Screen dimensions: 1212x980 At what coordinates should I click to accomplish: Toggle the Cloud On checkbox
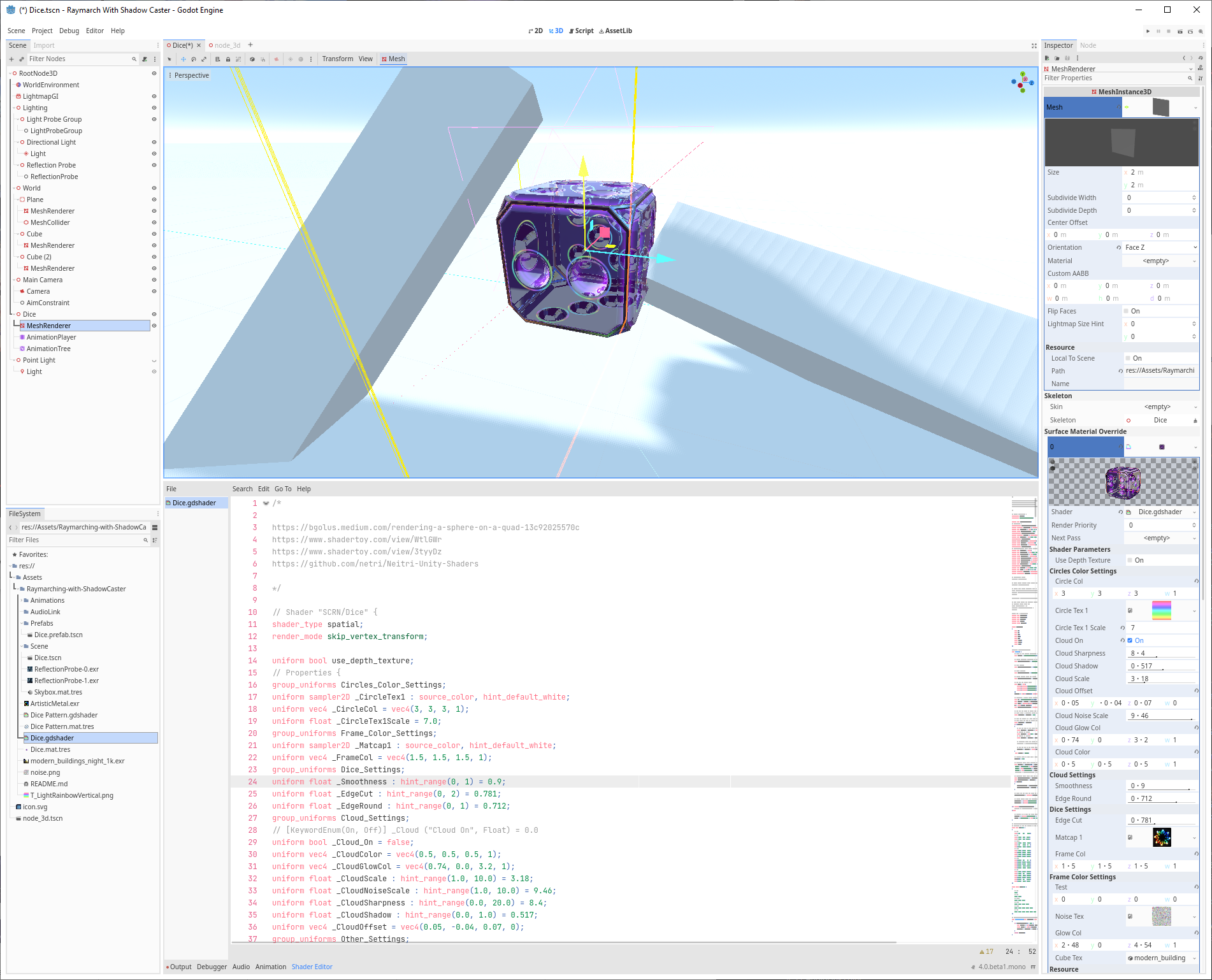pyautogui.click(x=1130, y=641)
